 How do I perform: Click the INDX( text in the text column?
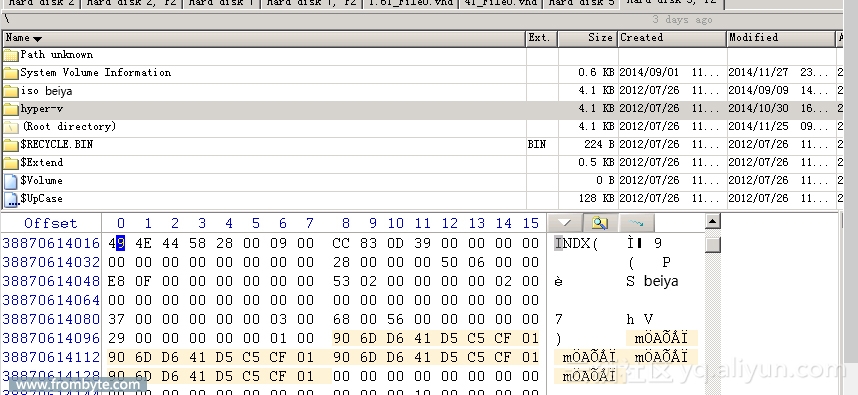coord(577,243)
